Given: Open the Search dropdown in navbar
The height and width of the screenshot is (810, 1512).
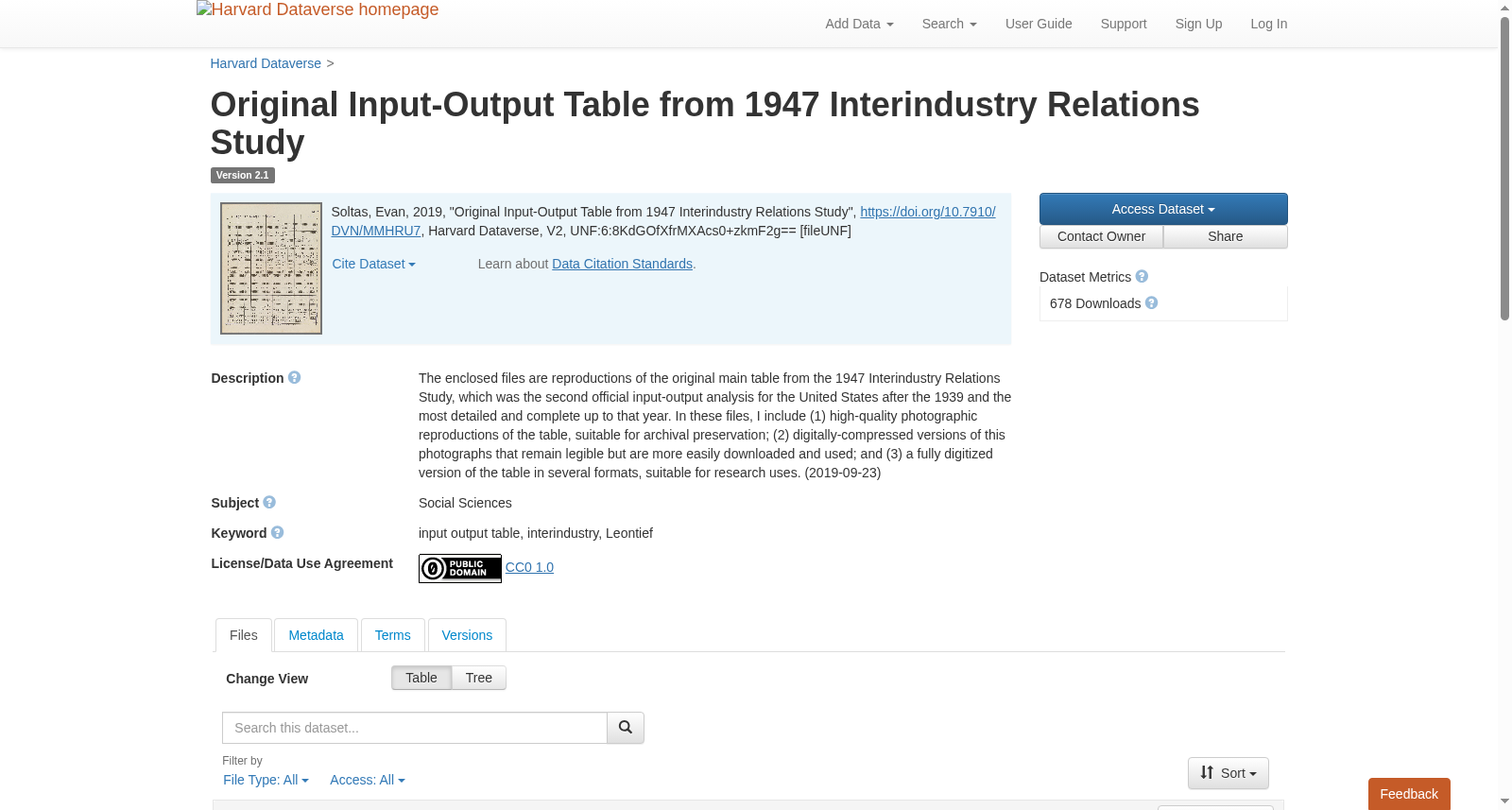Looking at the screenshot, I should (x=950, y=24).
